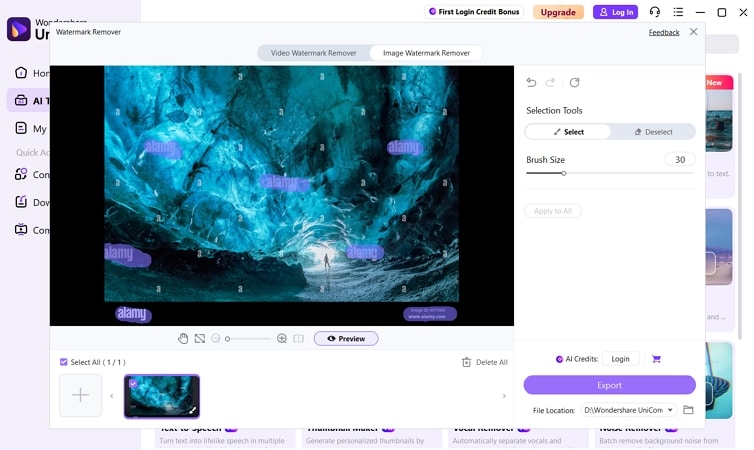The width and height of the screenshot is (754, 450).
Task: Click the orange Upgrade button
Action: [x=558, y=12]
